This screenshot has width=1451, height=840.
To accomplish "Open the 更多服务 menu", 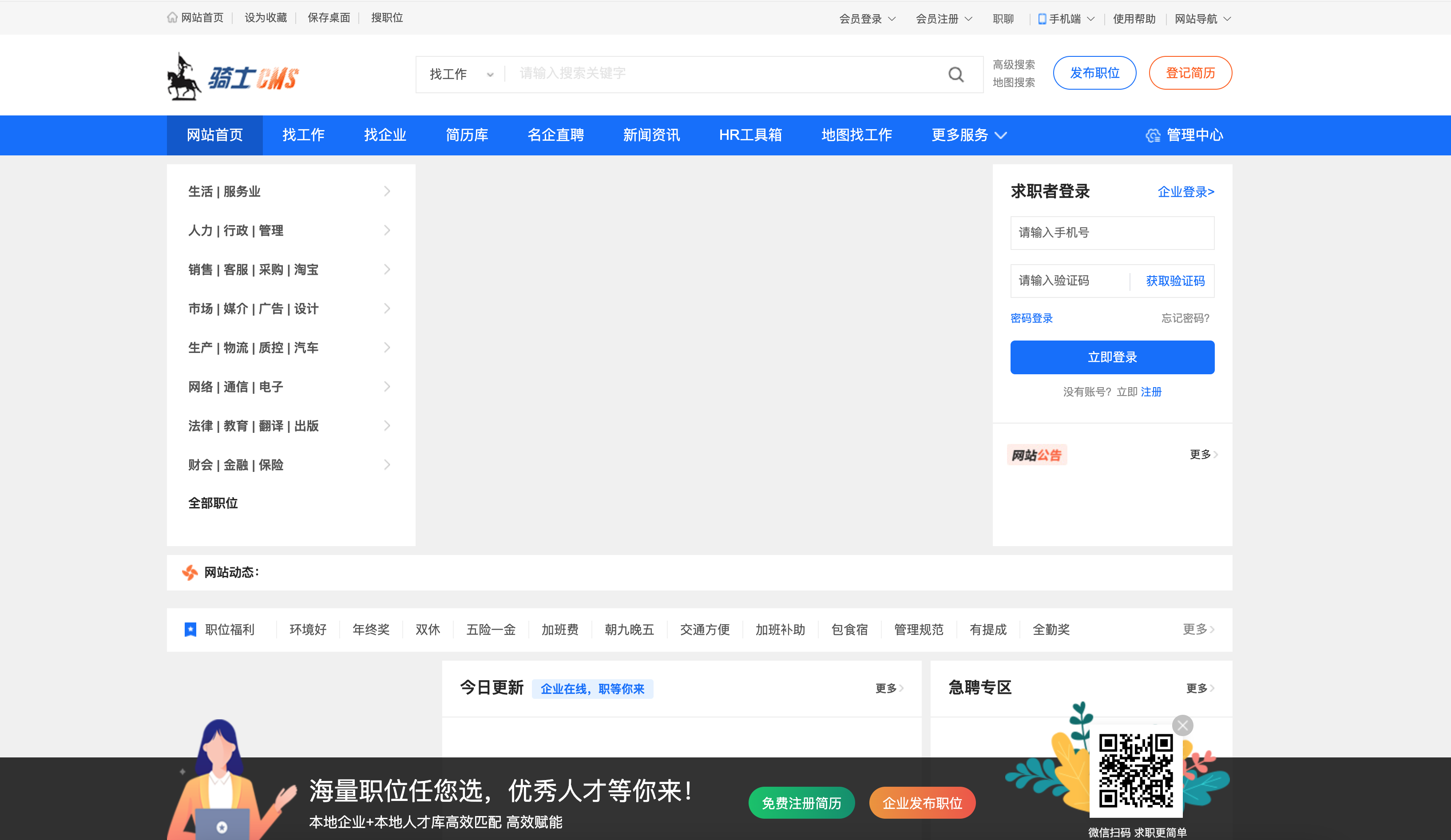I will 969,135.
